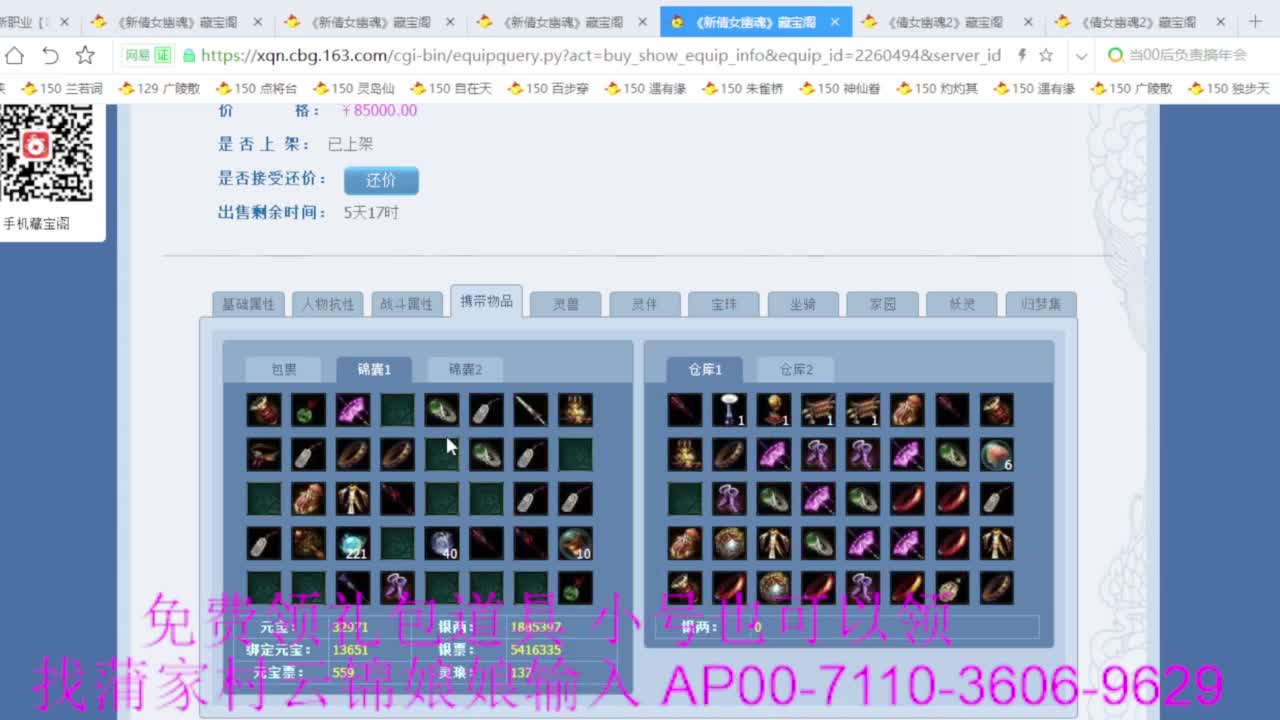This screenshot has height=720, width=1280.
Task: Close the active 新倩女幽魂 tab
Action: coord(835,21)
